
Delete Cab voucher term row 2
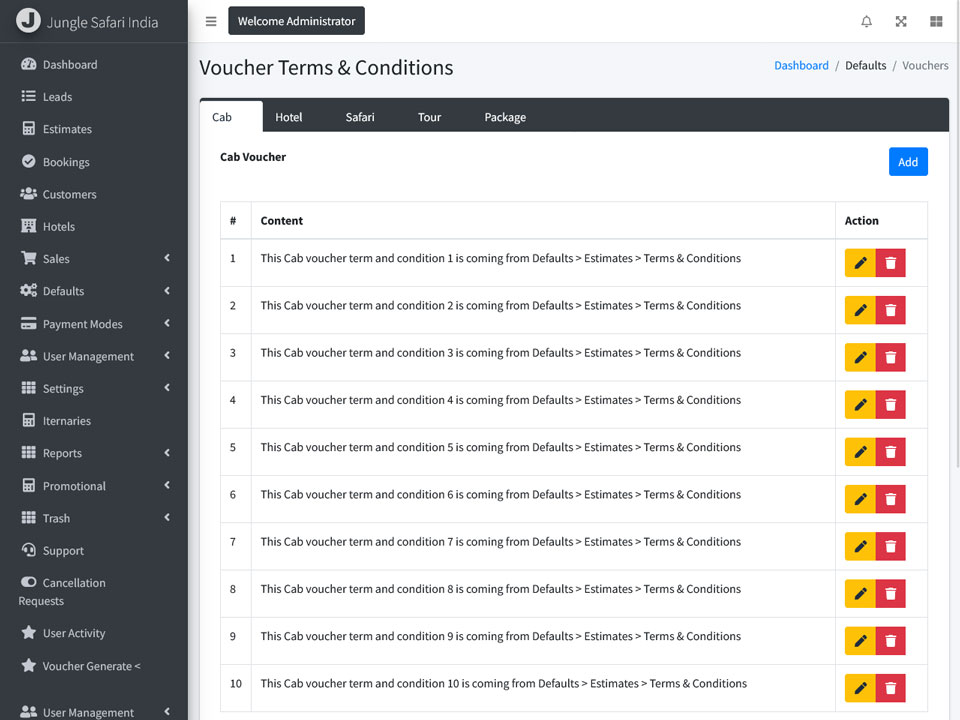tap(890, 310)
